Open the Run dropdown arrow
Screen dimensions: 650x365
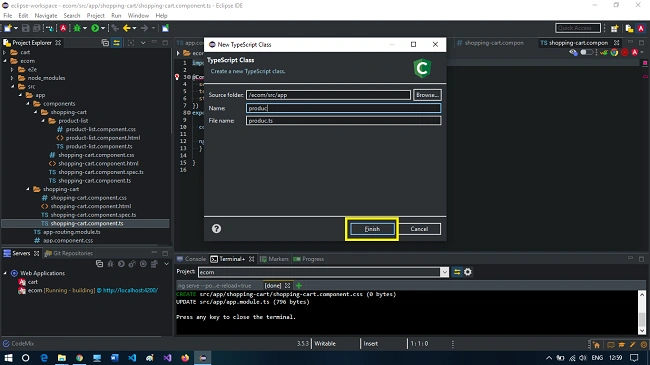[x=103, y=28]
